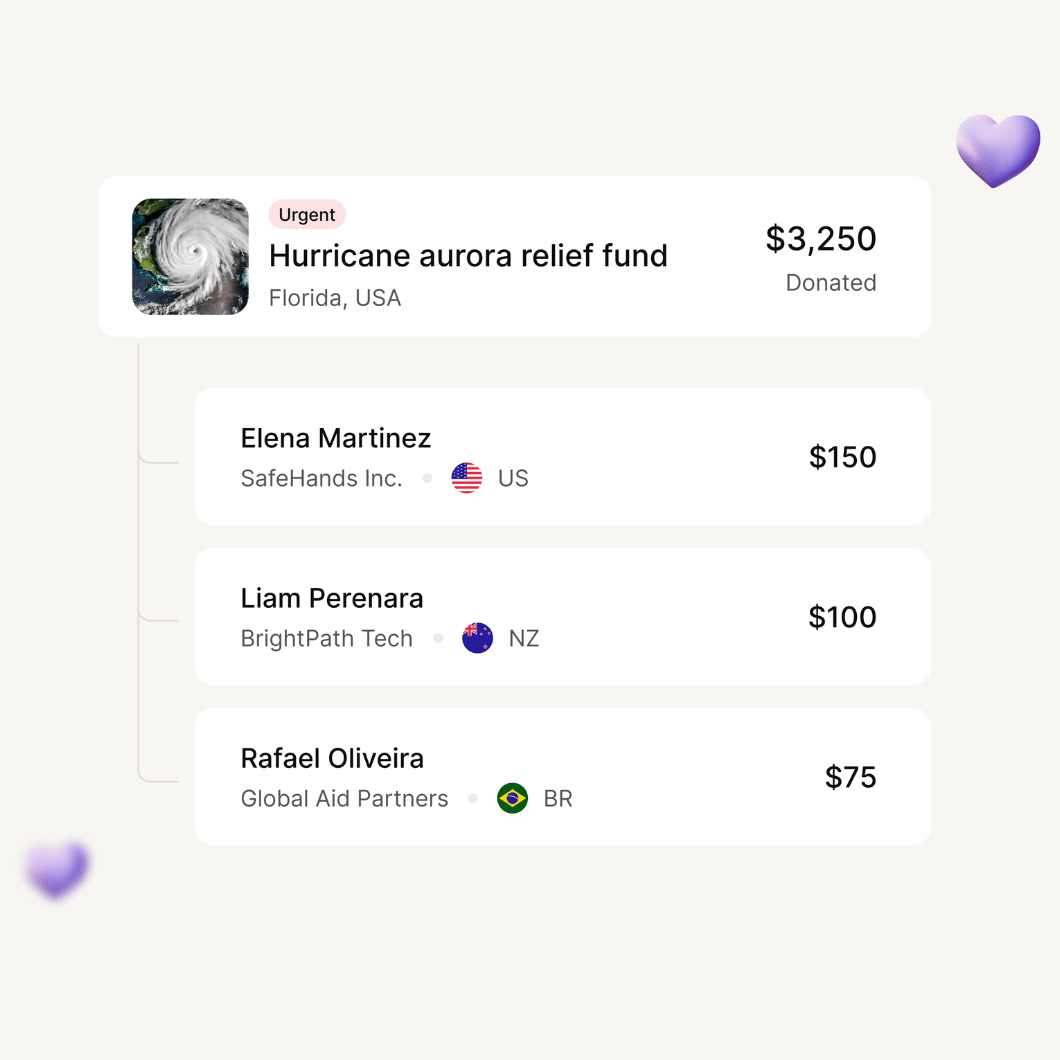Click the Global Aid Partners organization name

(345, 799)
